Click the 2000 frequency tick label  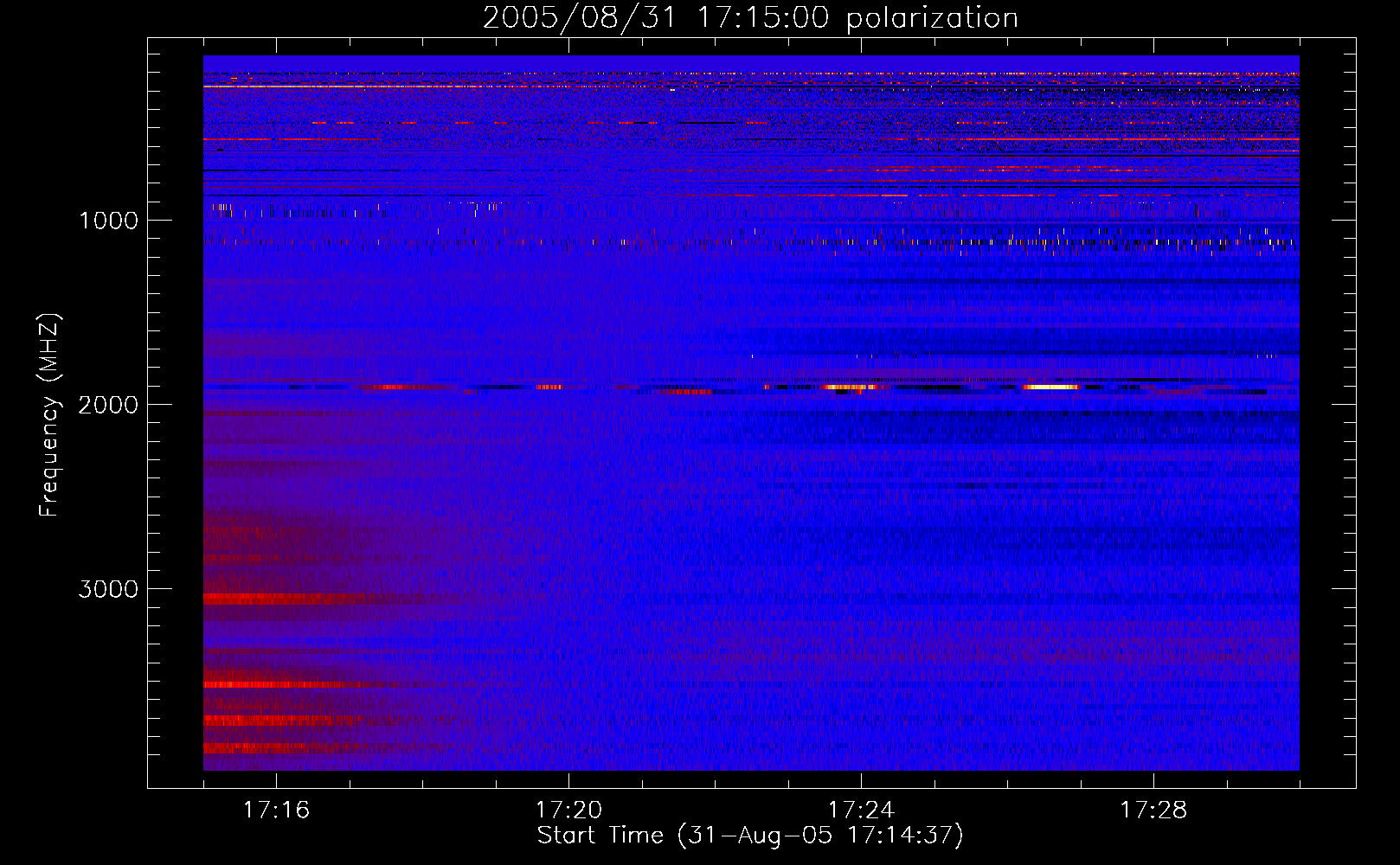pos(108,405)
